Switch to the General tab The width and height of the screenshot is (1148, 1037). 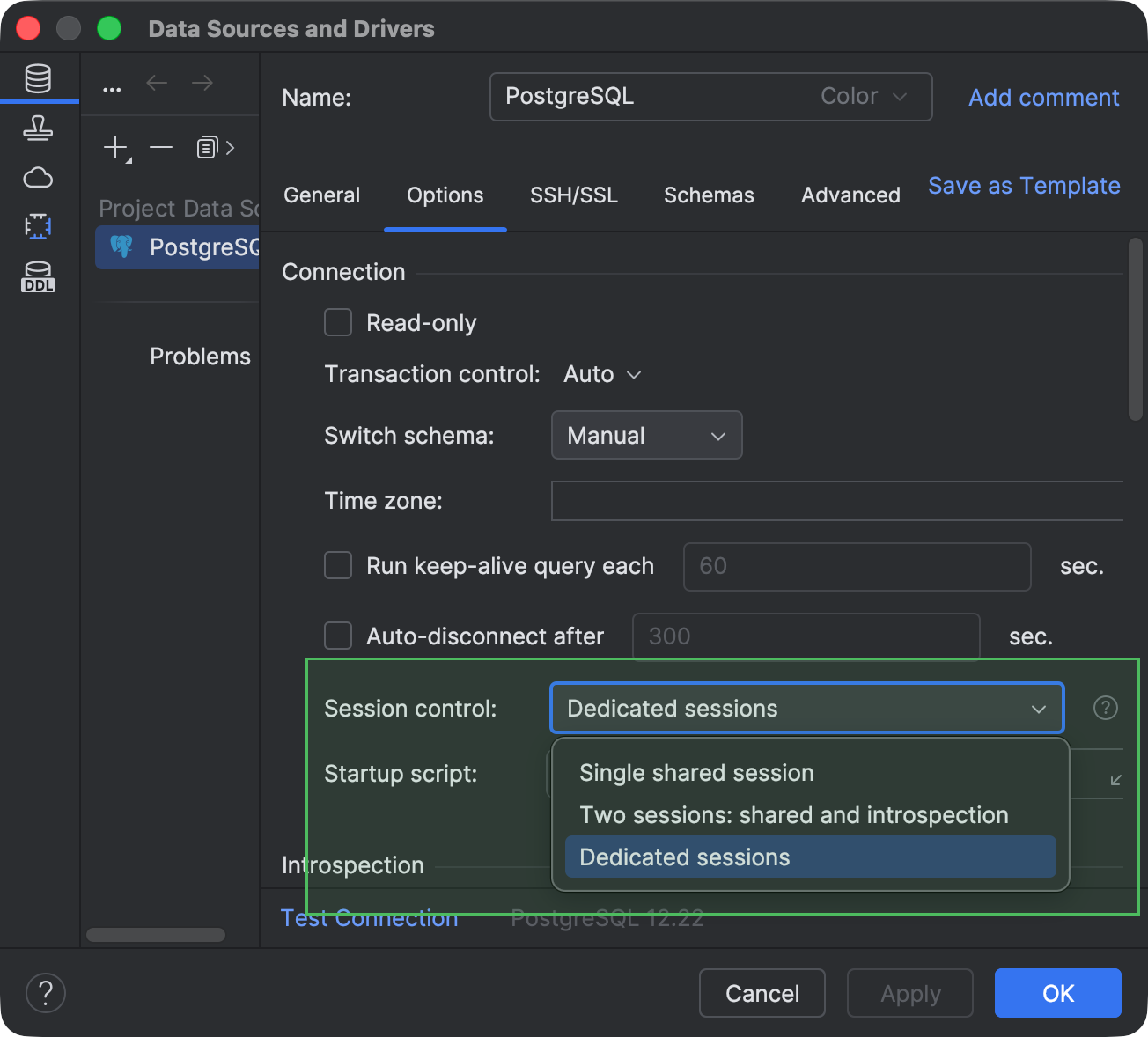point(321,195)
